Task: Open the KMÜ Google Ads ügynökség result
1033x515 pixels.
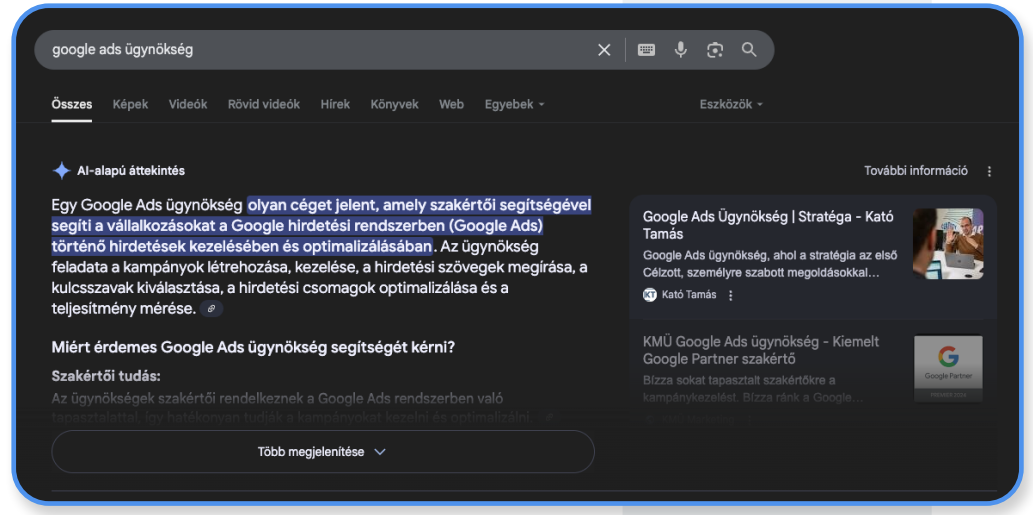Action: pos(761,350)
